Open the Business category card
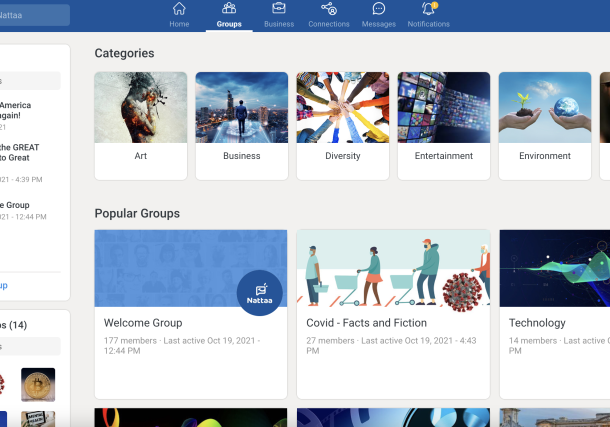 tap(242, 125)
